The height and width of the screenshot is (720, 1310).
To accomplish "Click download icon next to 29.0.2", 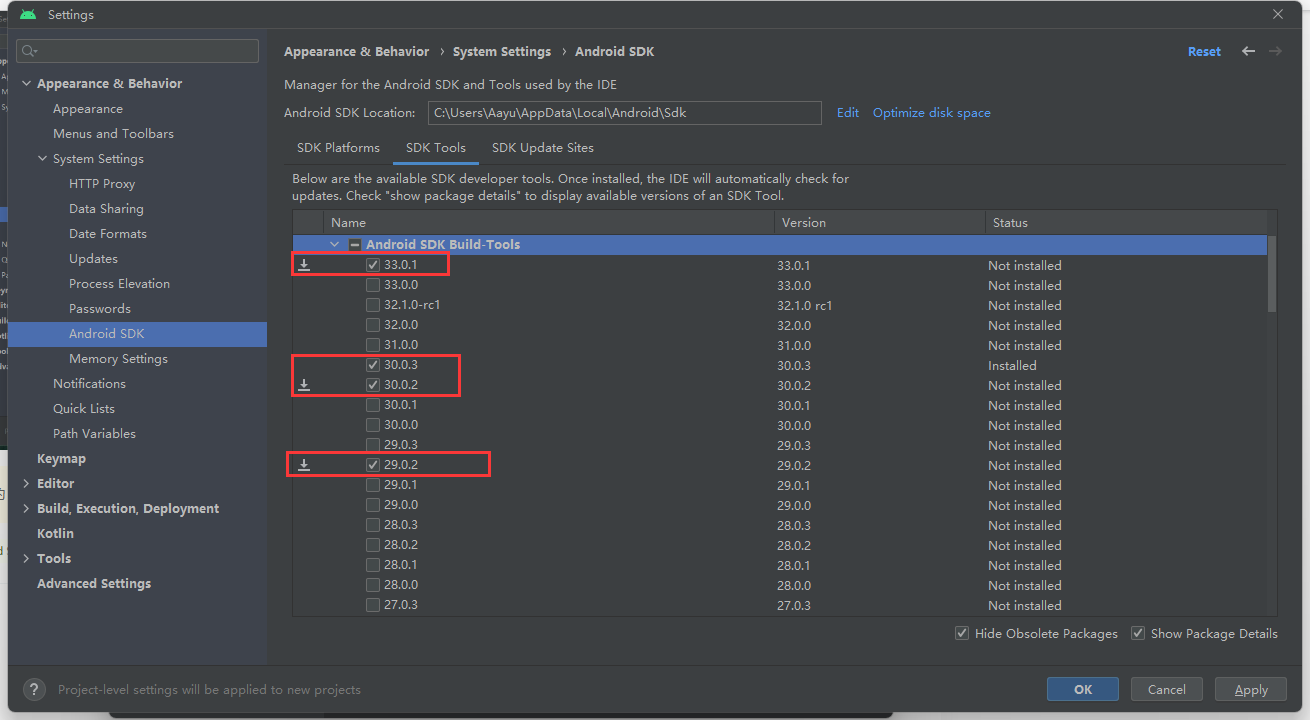I will pyautogui.click(x=305, y=466).
